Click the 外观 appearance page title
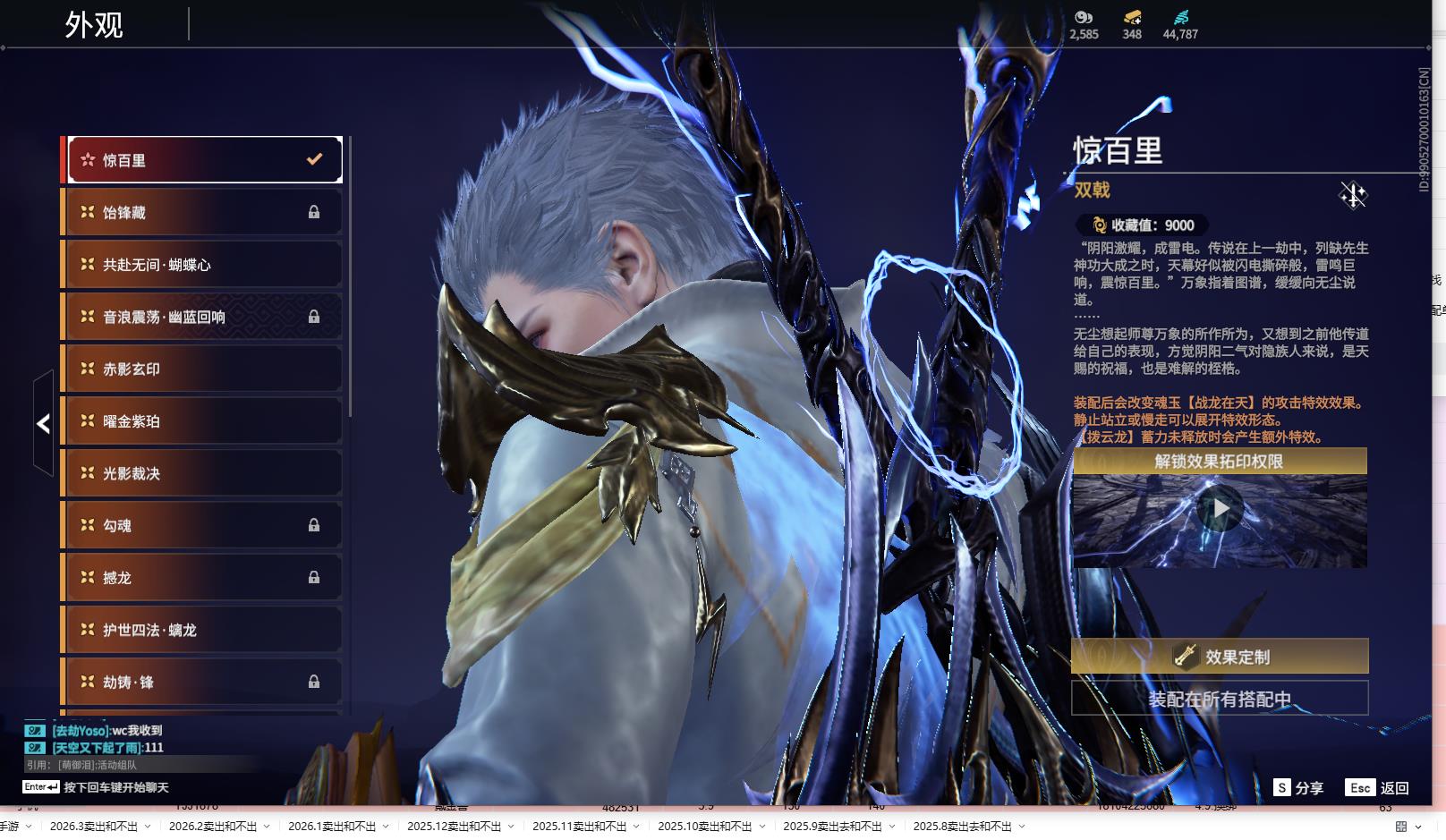 pos(94,25)
